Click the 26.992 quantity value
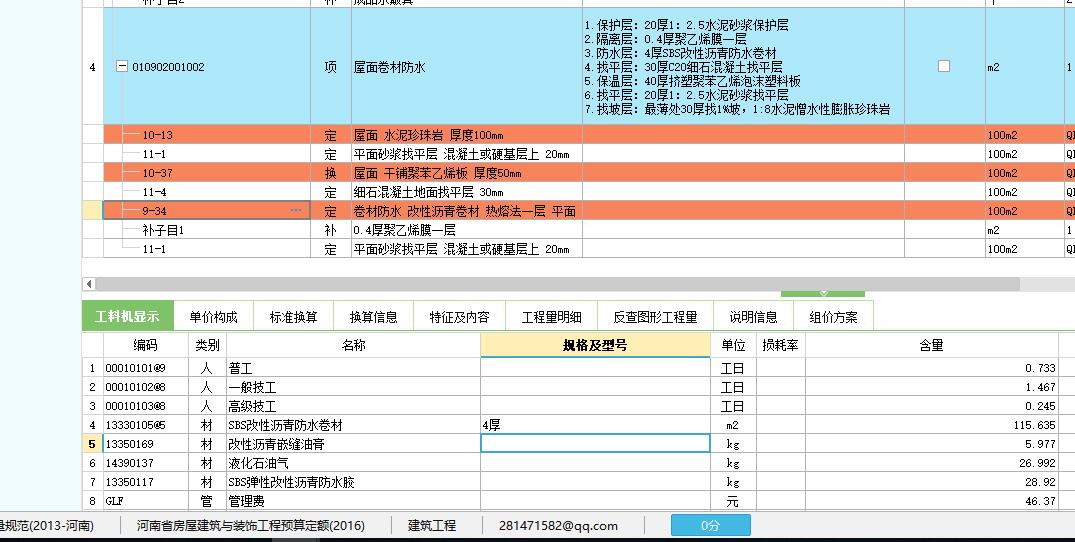The height and width of the screenshot is (542, 1075). (x=1037, y=463)
